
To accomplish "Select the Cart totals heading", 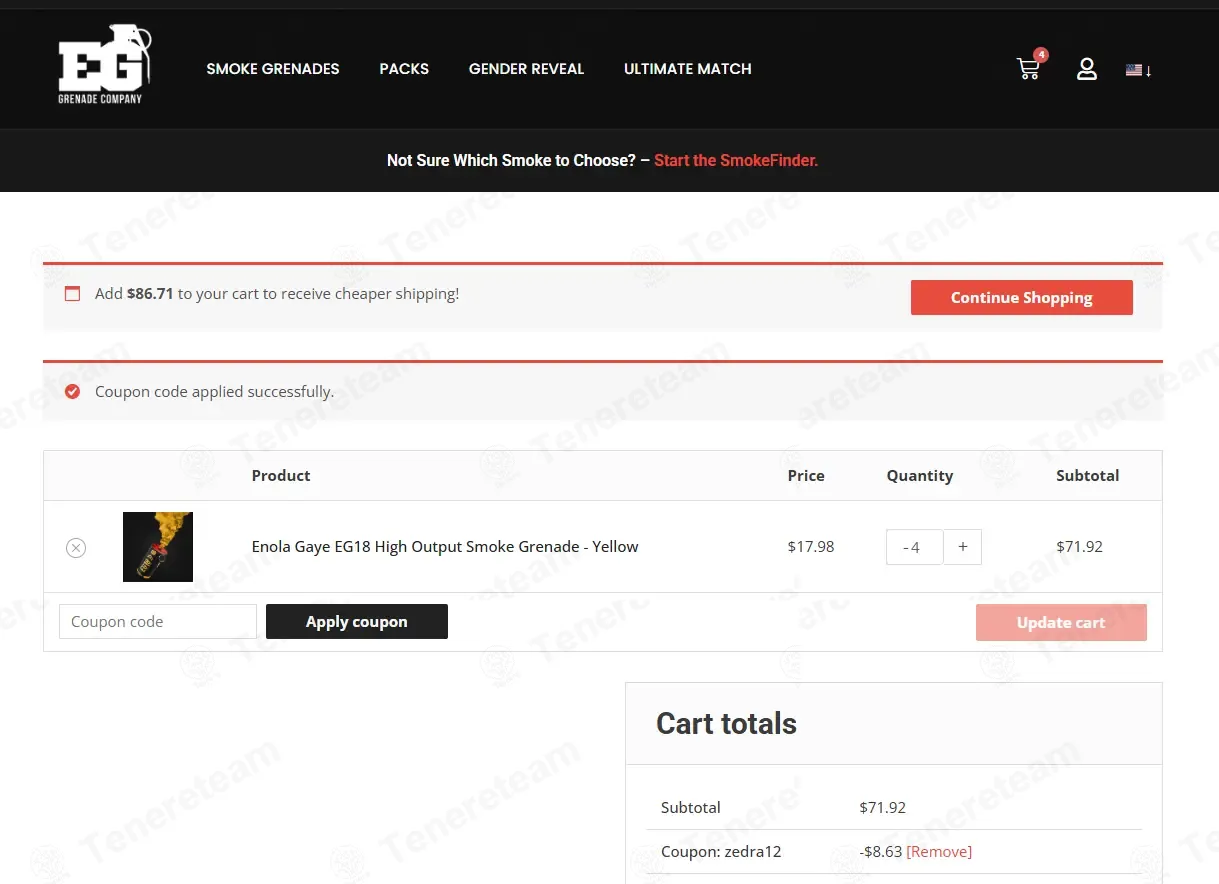I will tap(727, 724).
